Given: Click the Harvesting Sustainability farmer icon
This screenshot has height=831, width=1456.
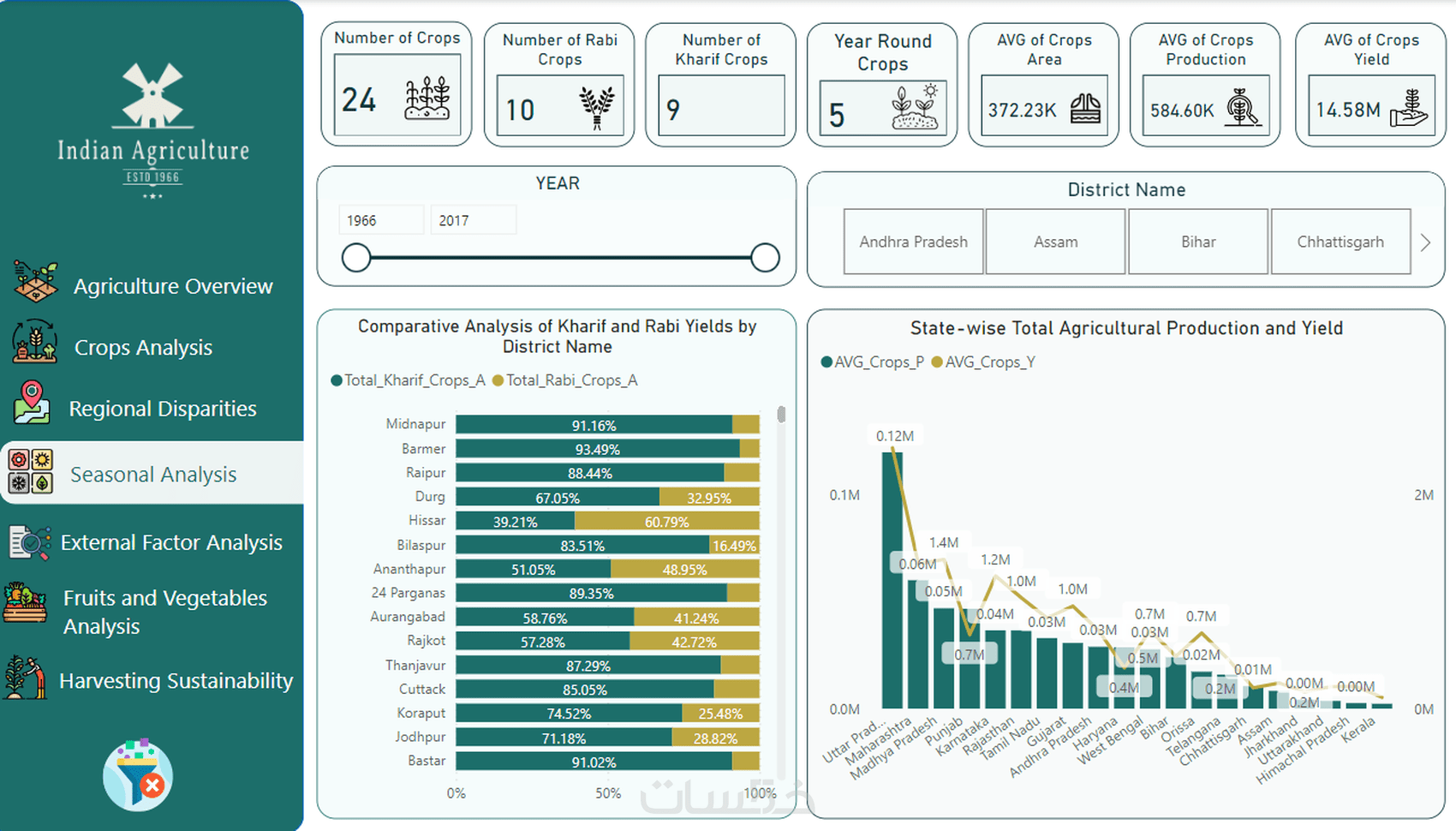Looking at the screenshot, I should pos(25,677).
